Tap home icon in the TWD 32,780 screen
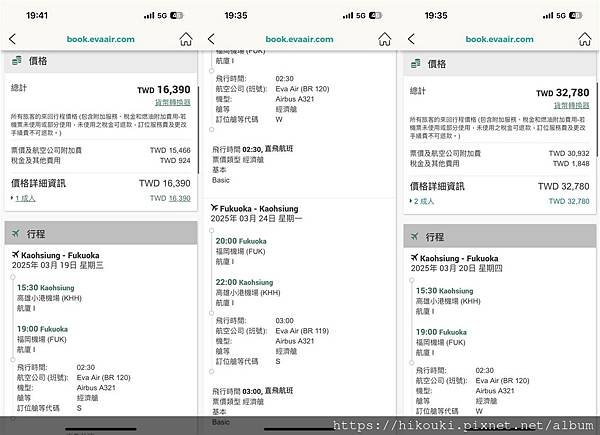 click(585, 39)
